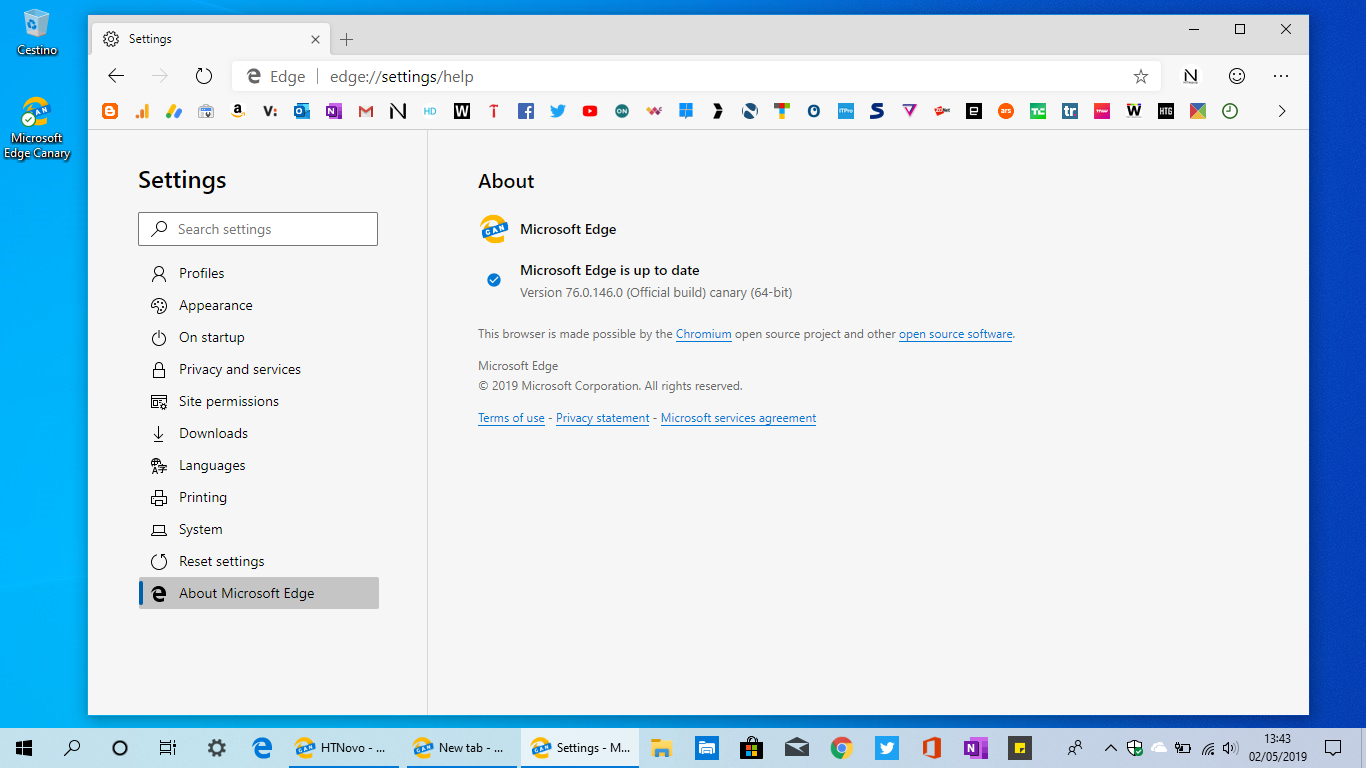This screenshot has height=768, width=1366.
Task: Focus the Search settings field
Action: pos(258,229)
